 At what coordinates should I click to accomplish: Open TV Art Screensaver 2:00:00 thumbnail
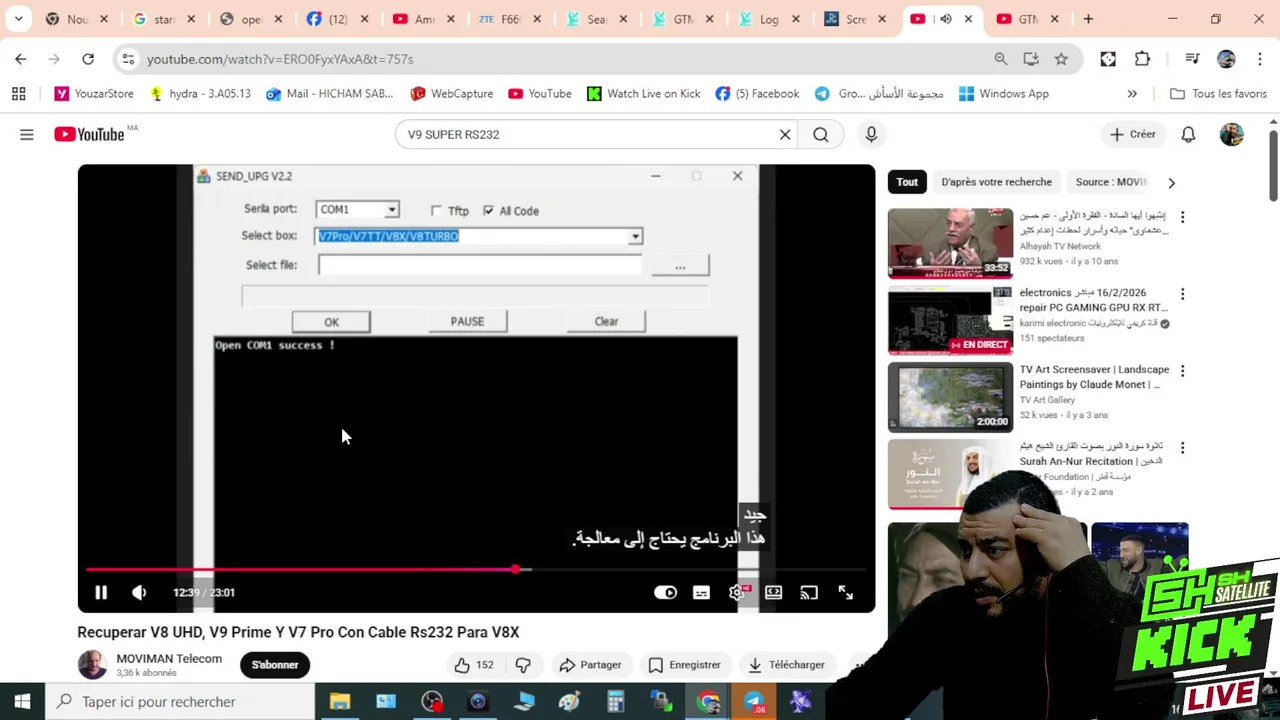[x=950, y=397]
